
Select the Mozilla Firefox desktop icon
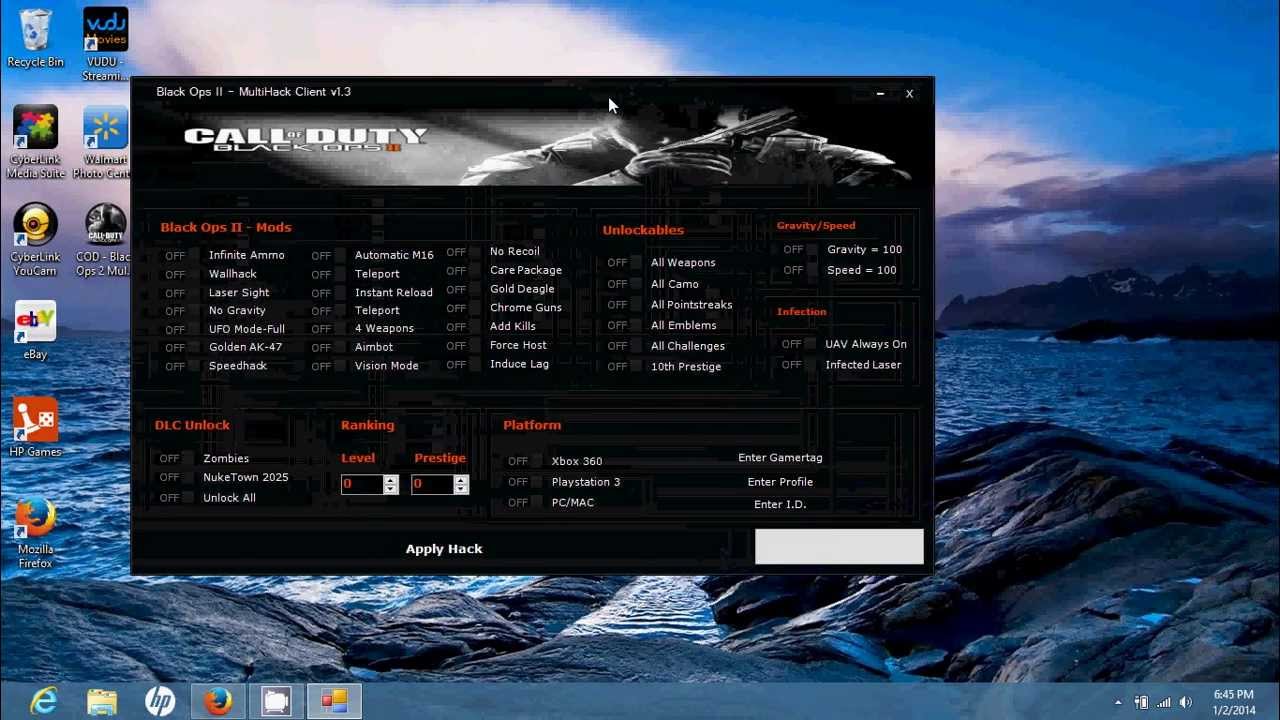(35, 533)
